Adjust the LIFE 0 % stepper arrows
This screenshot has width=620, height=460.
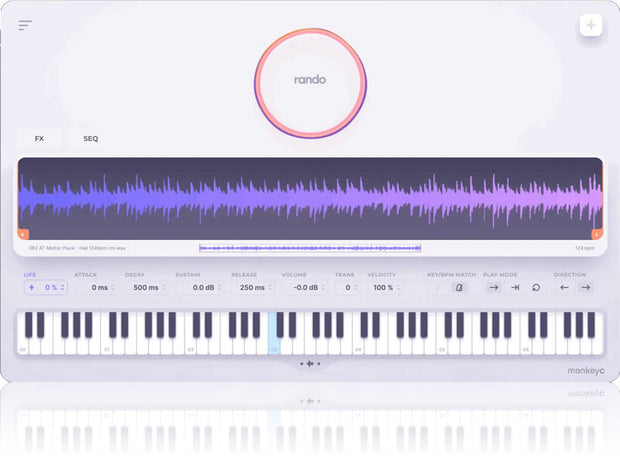62,288
